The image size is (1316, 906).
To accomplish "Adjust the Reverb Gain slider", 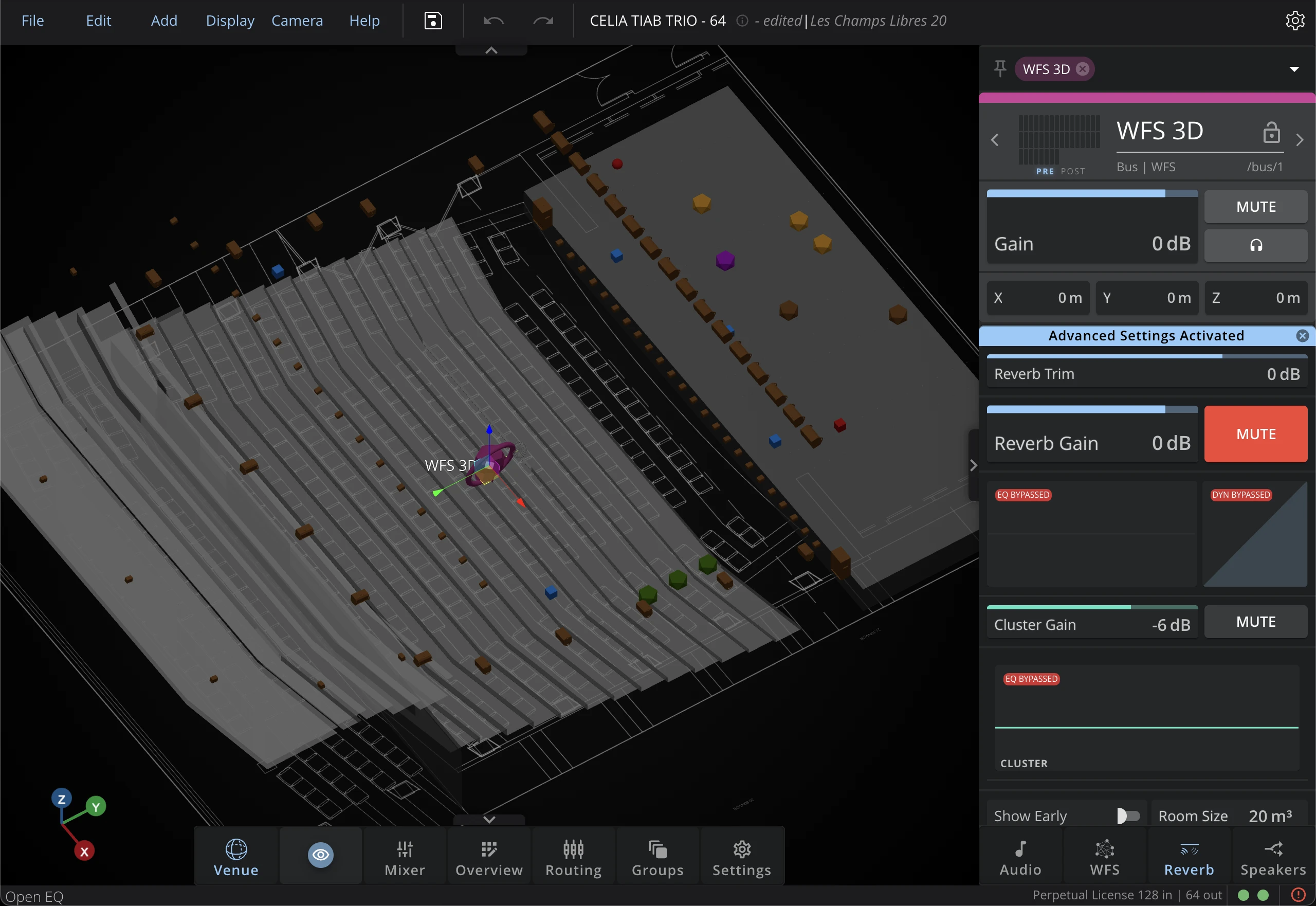I will pos(1092,433).
